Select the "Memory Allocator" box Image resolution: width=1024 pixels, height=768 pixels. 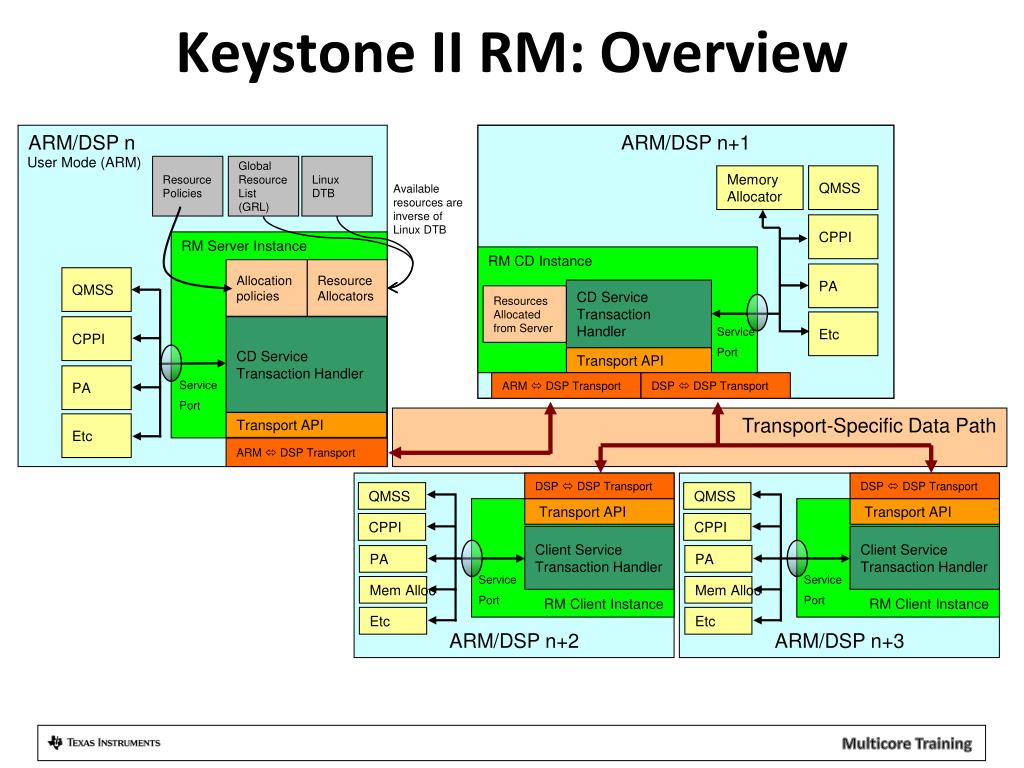click(760, 188)
